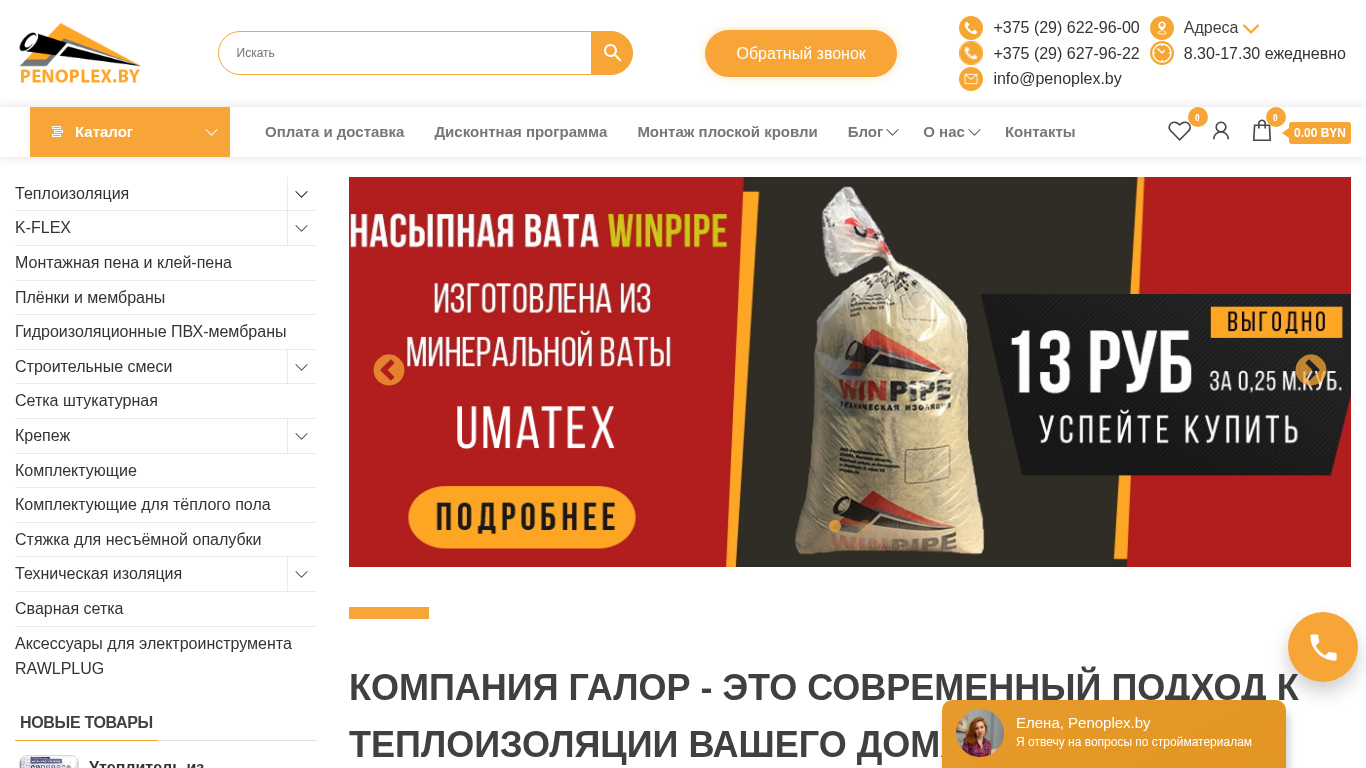Expand the Крепеж category chevron
Screen dimensions: 1366x768
[302, 436]
